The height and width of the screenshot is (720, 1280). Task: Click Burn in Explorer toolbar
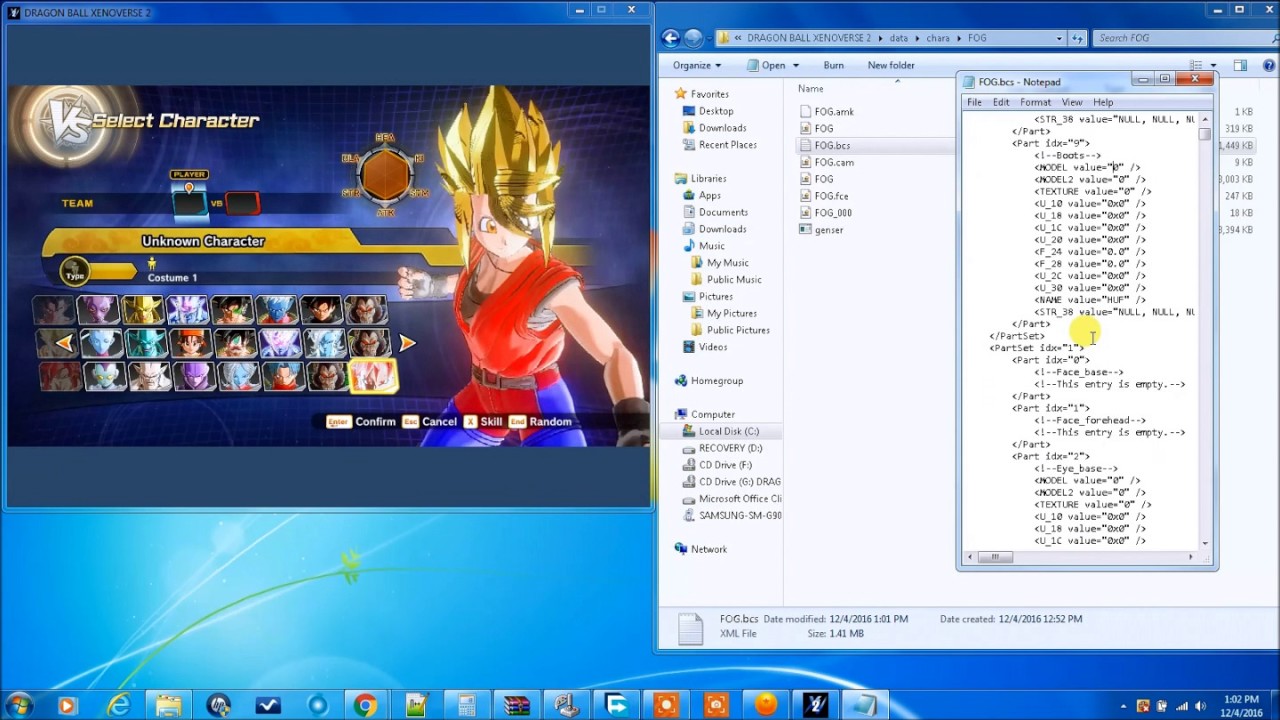[x=833, y=65]
